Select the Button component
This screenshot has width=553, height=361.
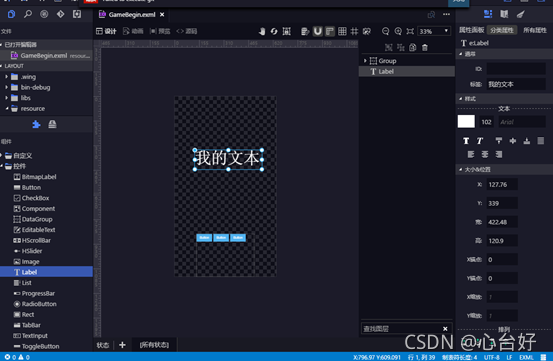click(27, 188)
